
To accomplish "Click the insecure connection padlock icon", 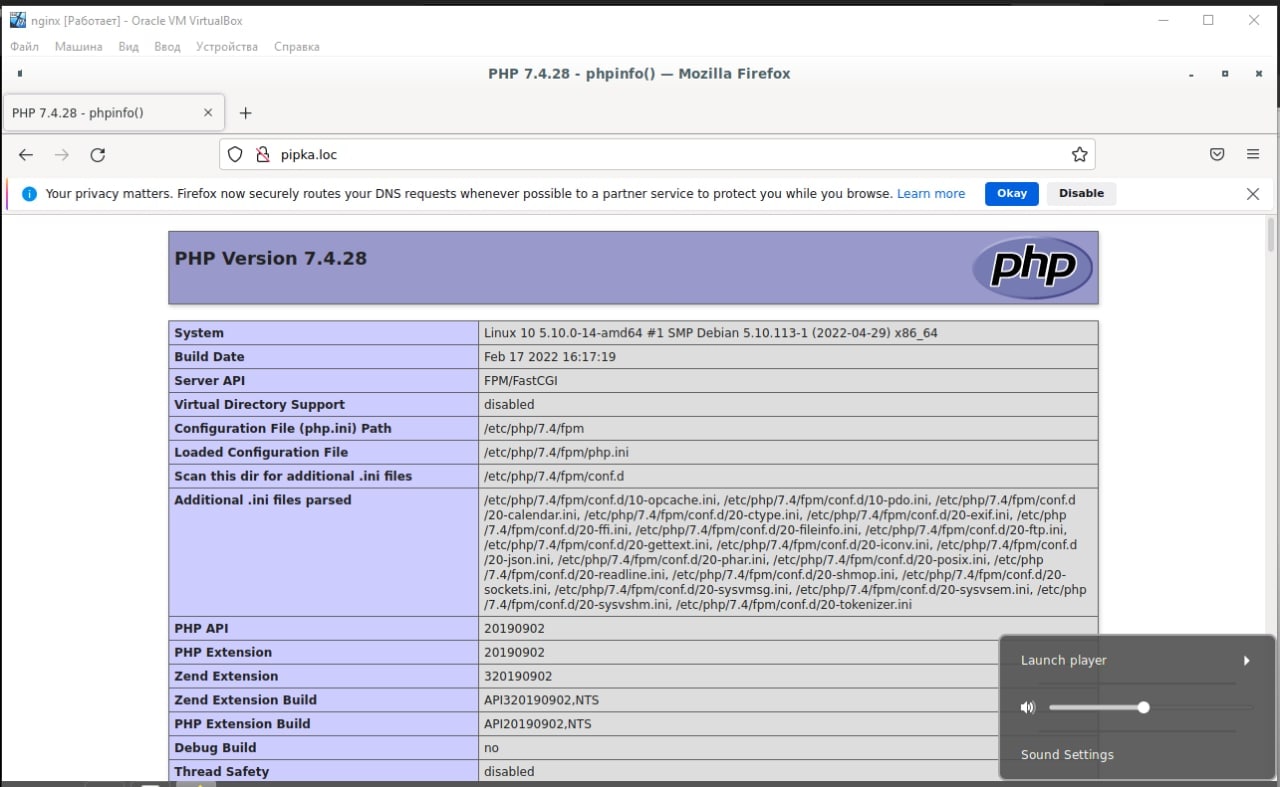I will point(262,155).
